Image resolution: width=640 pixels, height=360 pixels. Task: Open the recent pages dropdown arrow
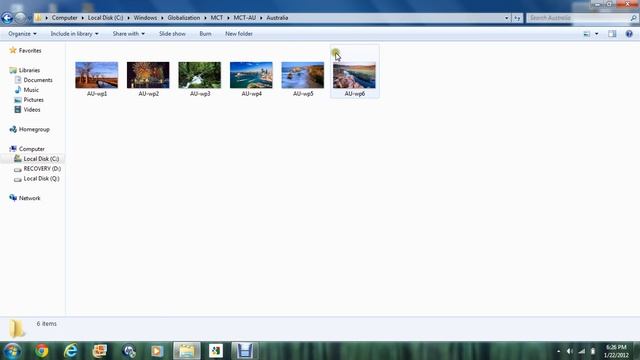tap(29, 18)
